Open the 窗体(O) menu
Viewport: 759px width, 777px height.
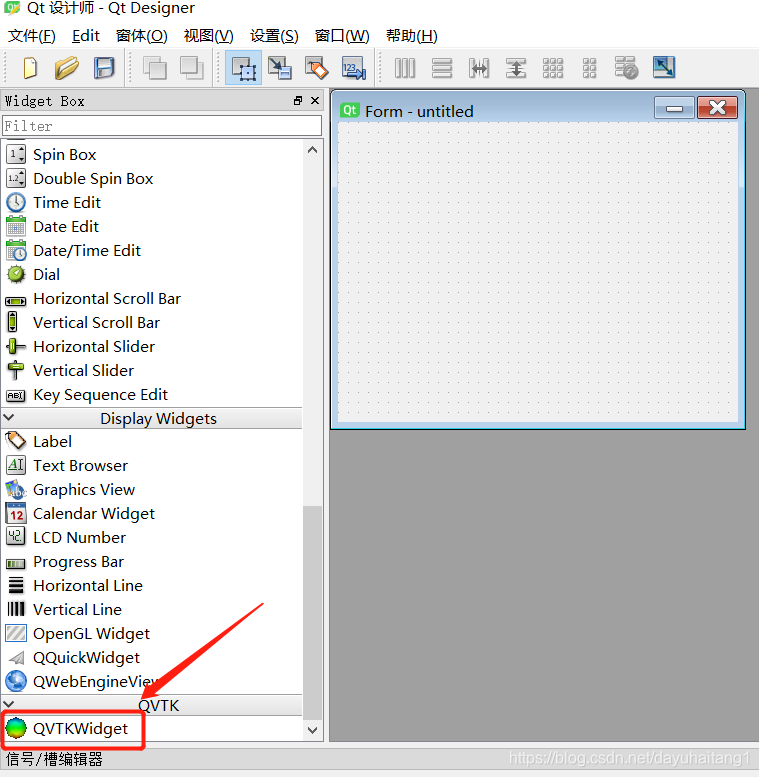coord(142,36)
